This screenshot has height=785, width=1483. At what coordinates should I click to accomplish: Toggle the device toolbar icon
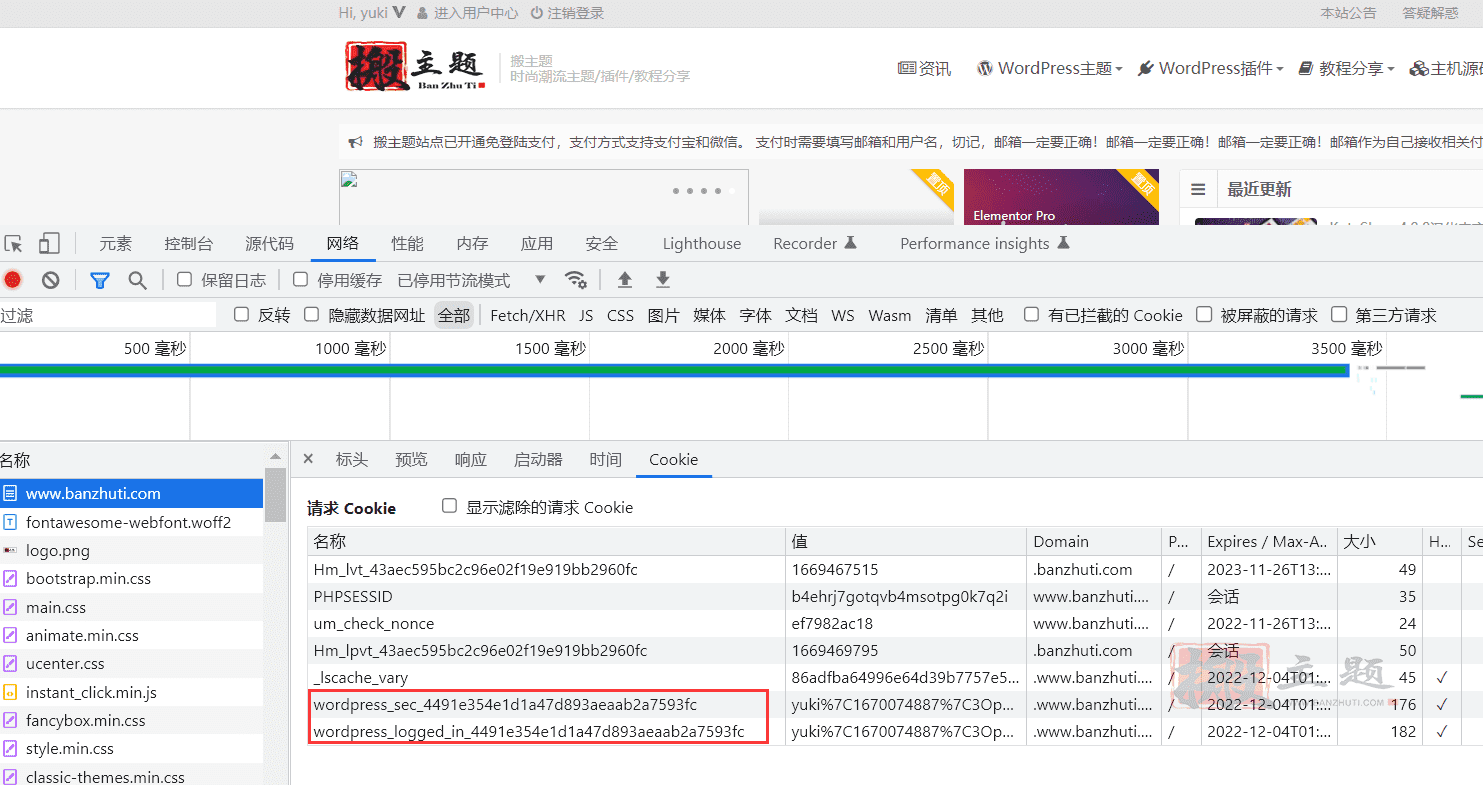coord(49,244)
